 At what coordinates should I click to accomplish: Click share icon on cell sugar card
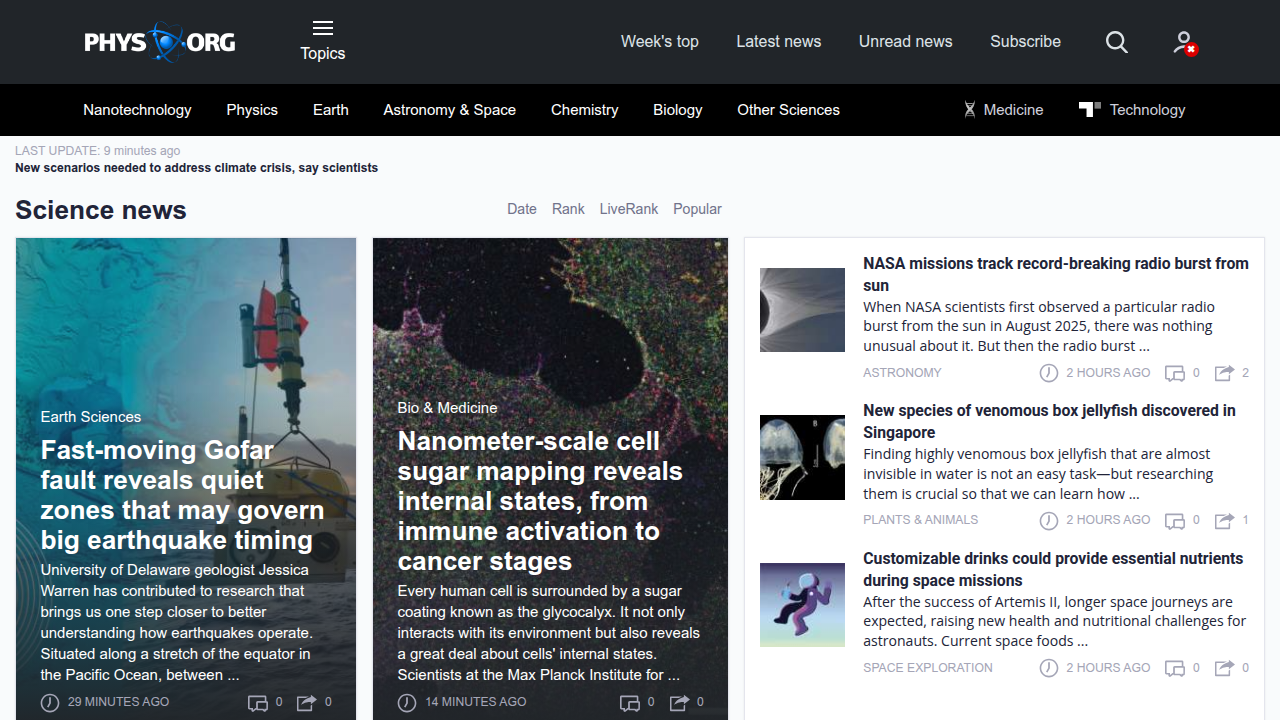pos(679,703)
